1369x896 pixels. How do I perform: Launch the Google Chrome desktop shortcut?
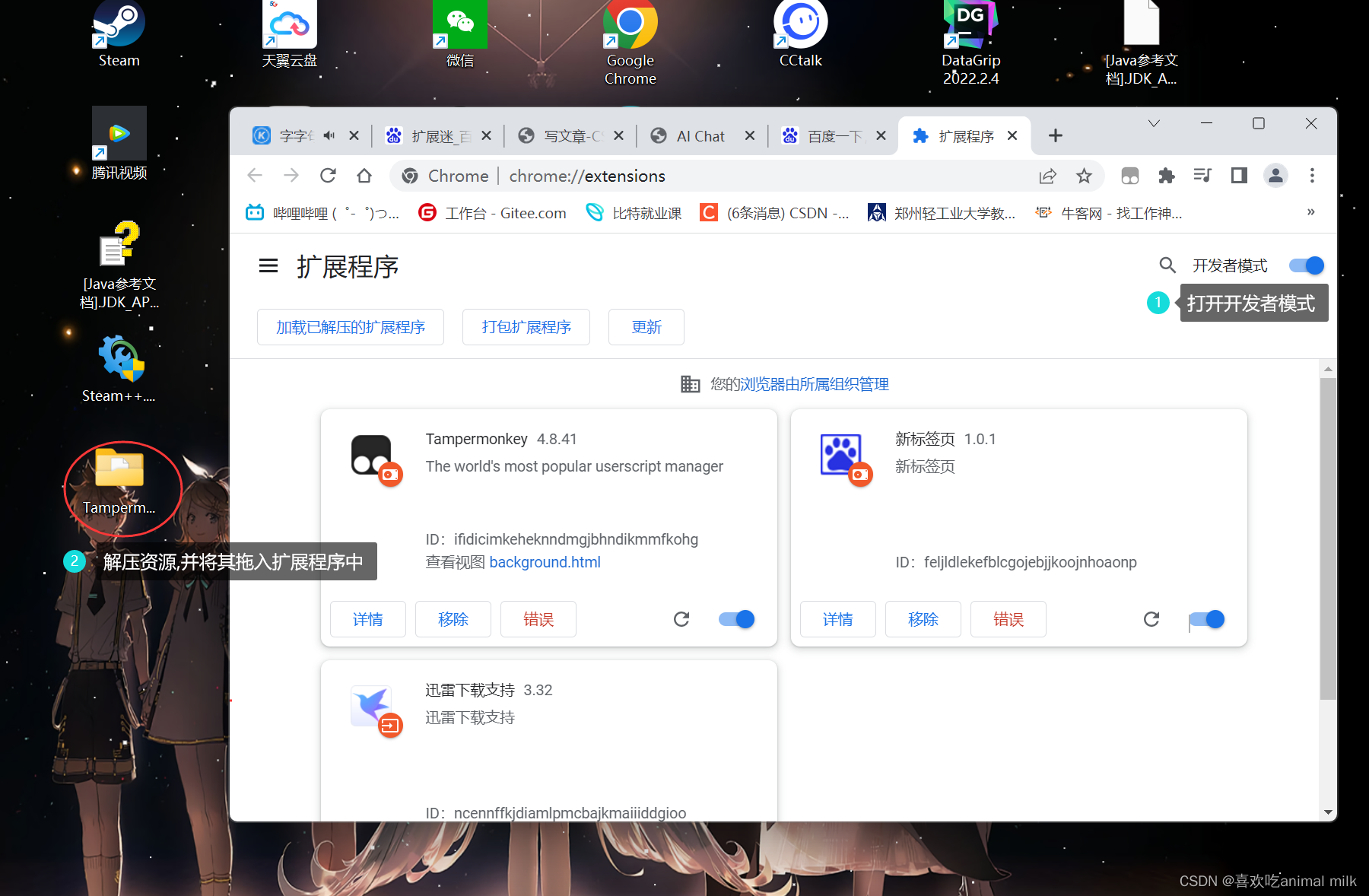[630, 43]
